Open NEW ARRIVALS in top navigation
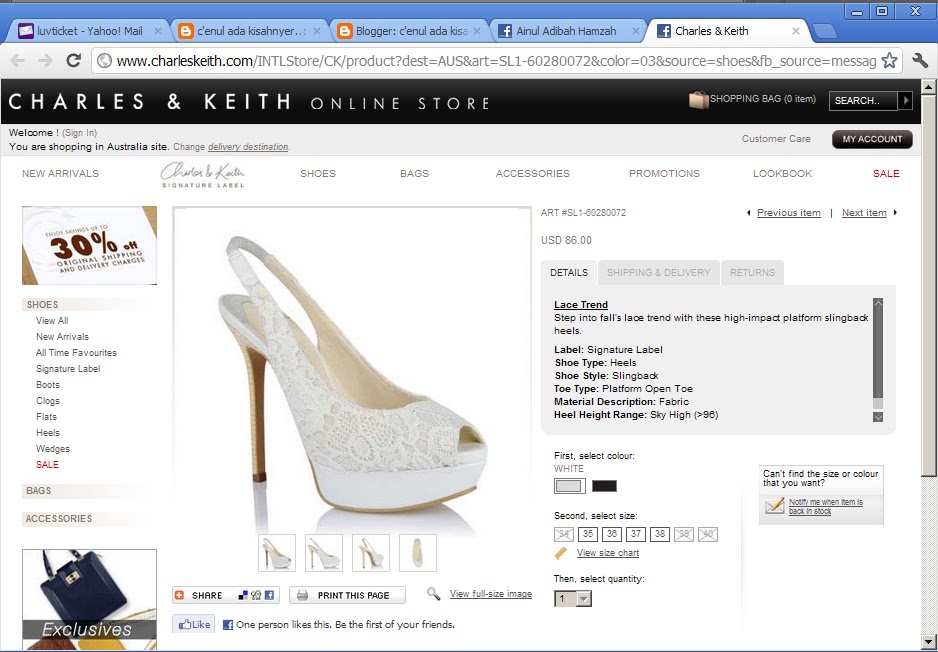The image size is (938, 652). (x=60, y=173)
